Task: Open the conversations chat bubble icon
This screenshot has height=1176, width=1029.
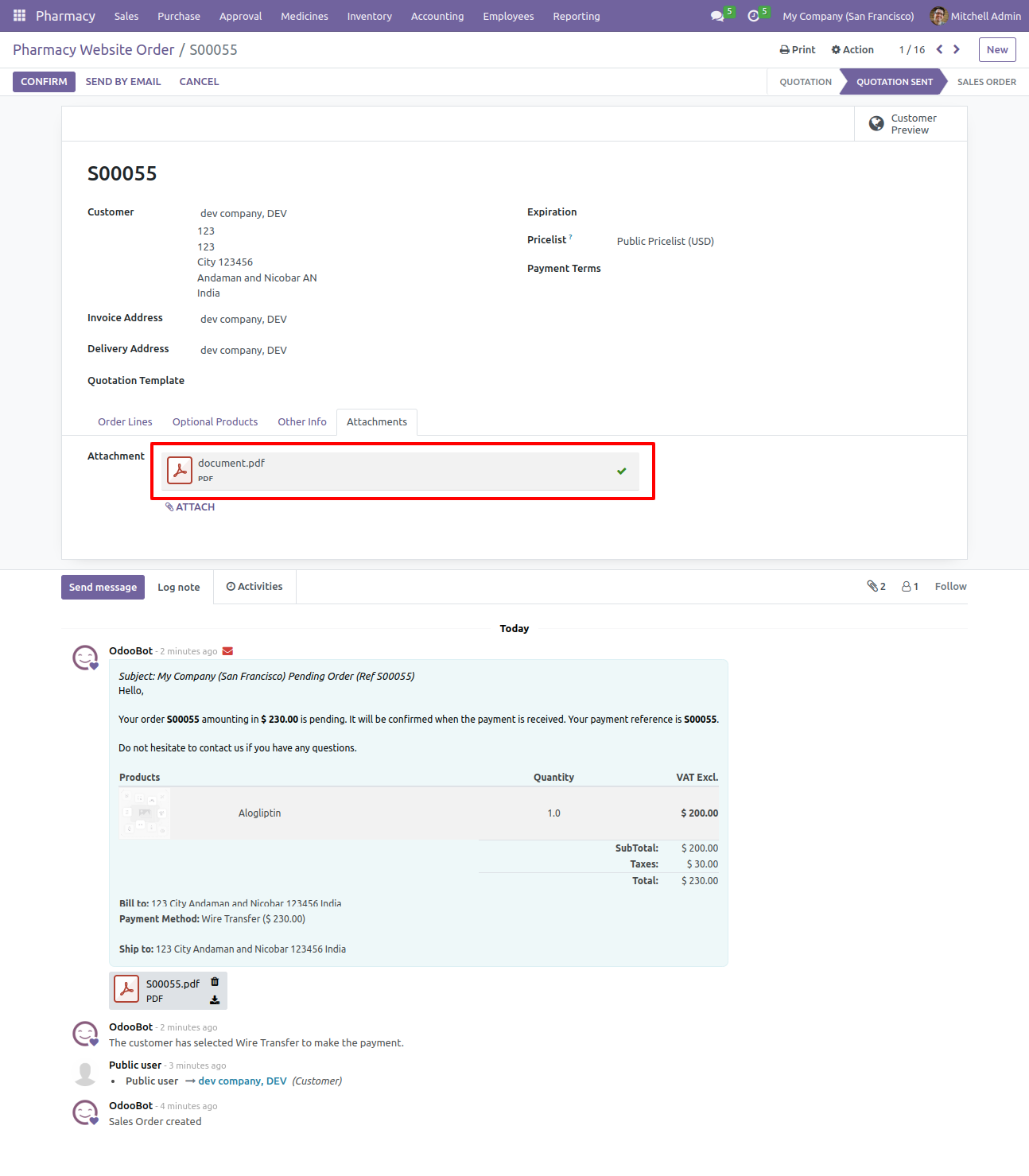Action: click(717, 16)
